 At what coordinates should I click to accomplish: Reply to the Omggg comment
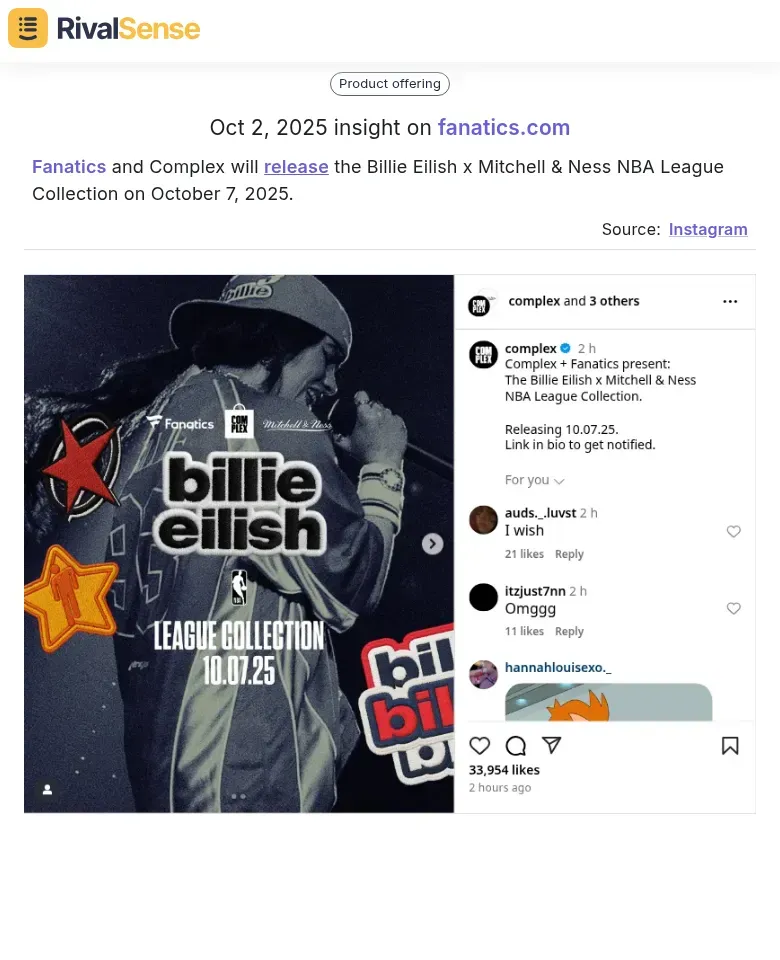tap(569, 631)
